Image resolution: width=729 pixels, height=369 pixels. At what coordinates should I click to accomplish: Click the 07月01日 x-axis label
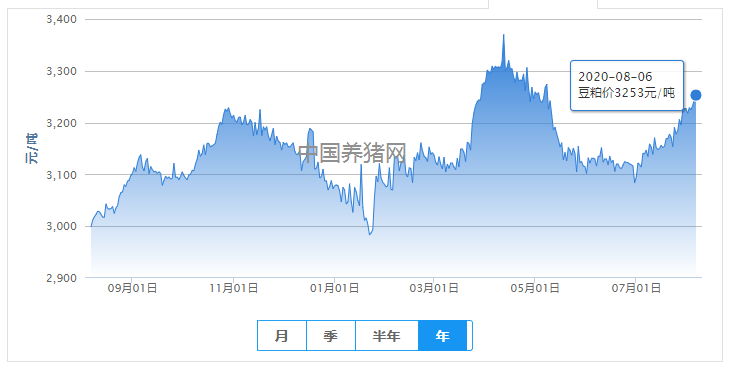point(636,288)
